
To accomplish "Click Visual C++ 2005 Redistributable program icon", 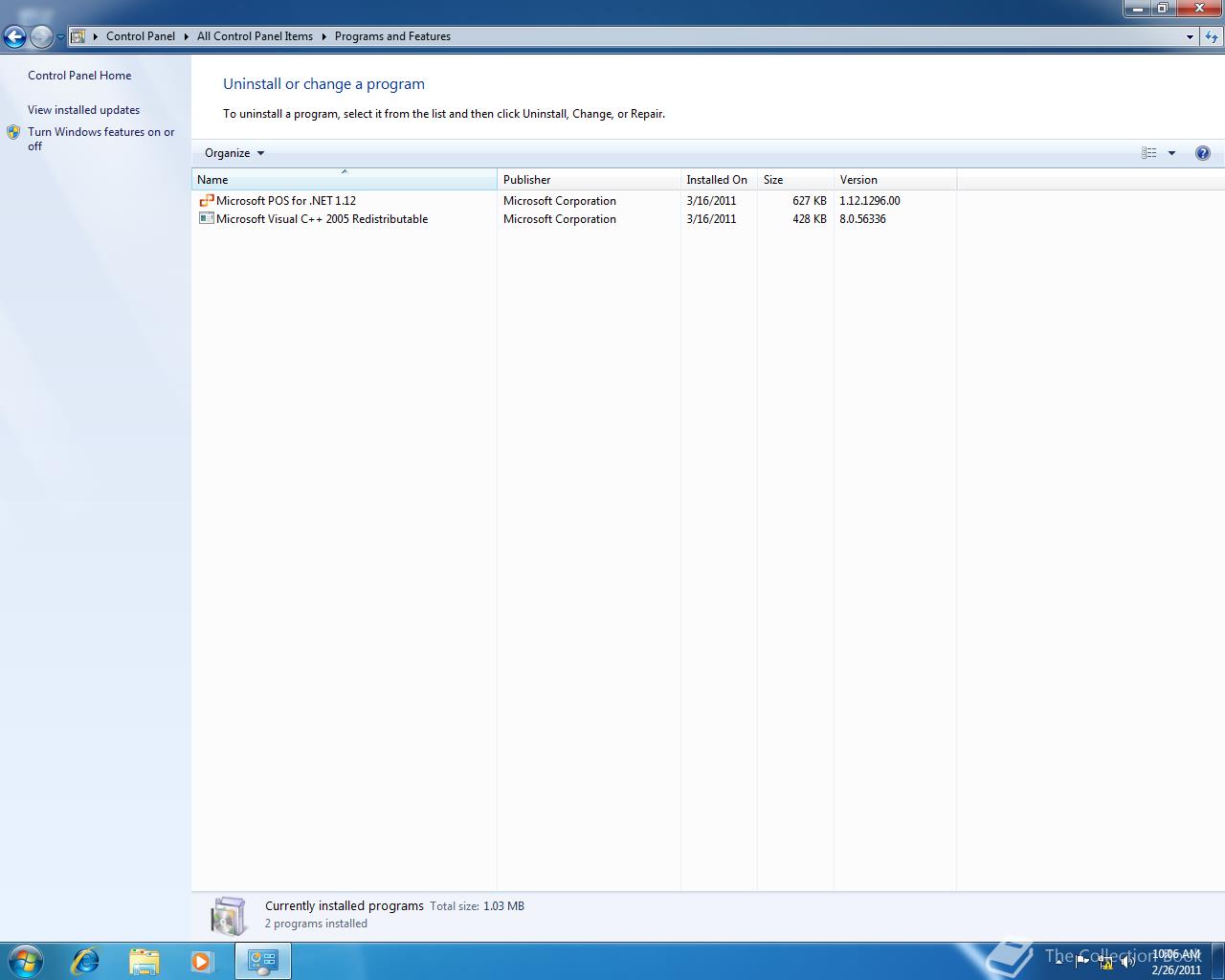I will pos(206,219).
